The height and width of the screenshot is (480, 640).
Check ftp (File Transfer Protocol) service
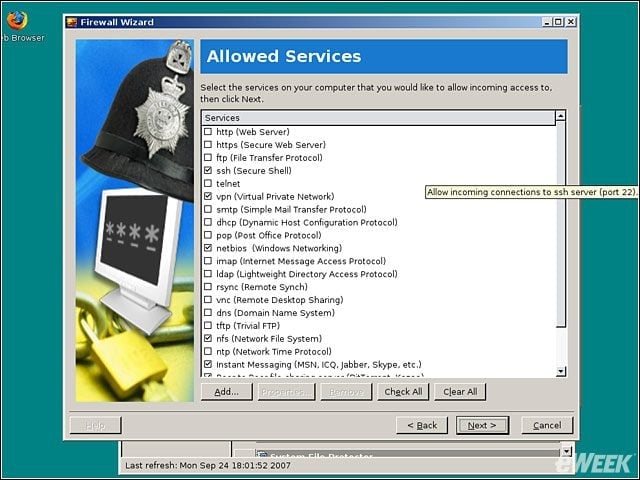pyautogui.click(x=208, y=158)
